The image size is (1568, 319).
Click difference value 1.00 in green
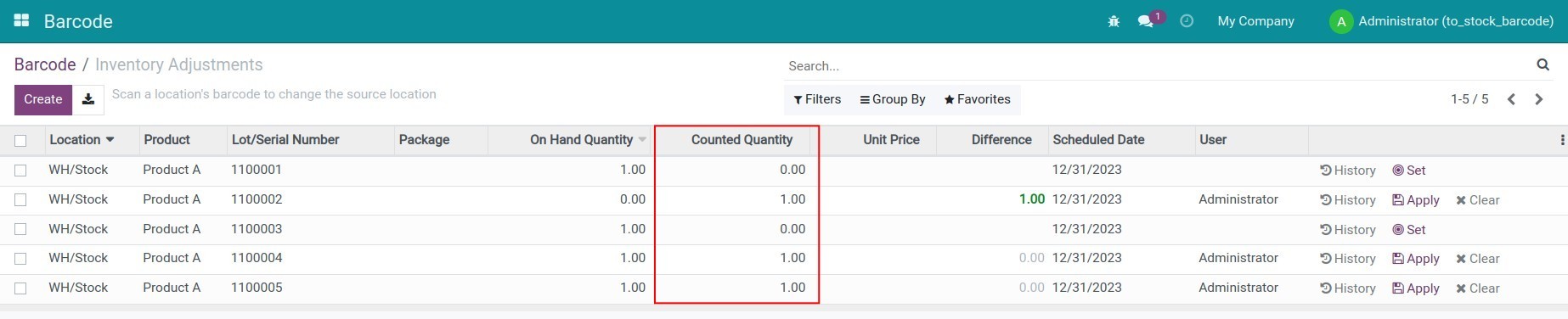point(1032,199)
